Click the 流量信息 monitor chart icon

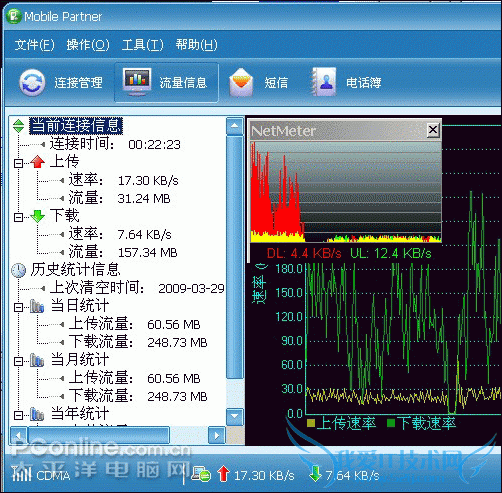pos(137,82)
